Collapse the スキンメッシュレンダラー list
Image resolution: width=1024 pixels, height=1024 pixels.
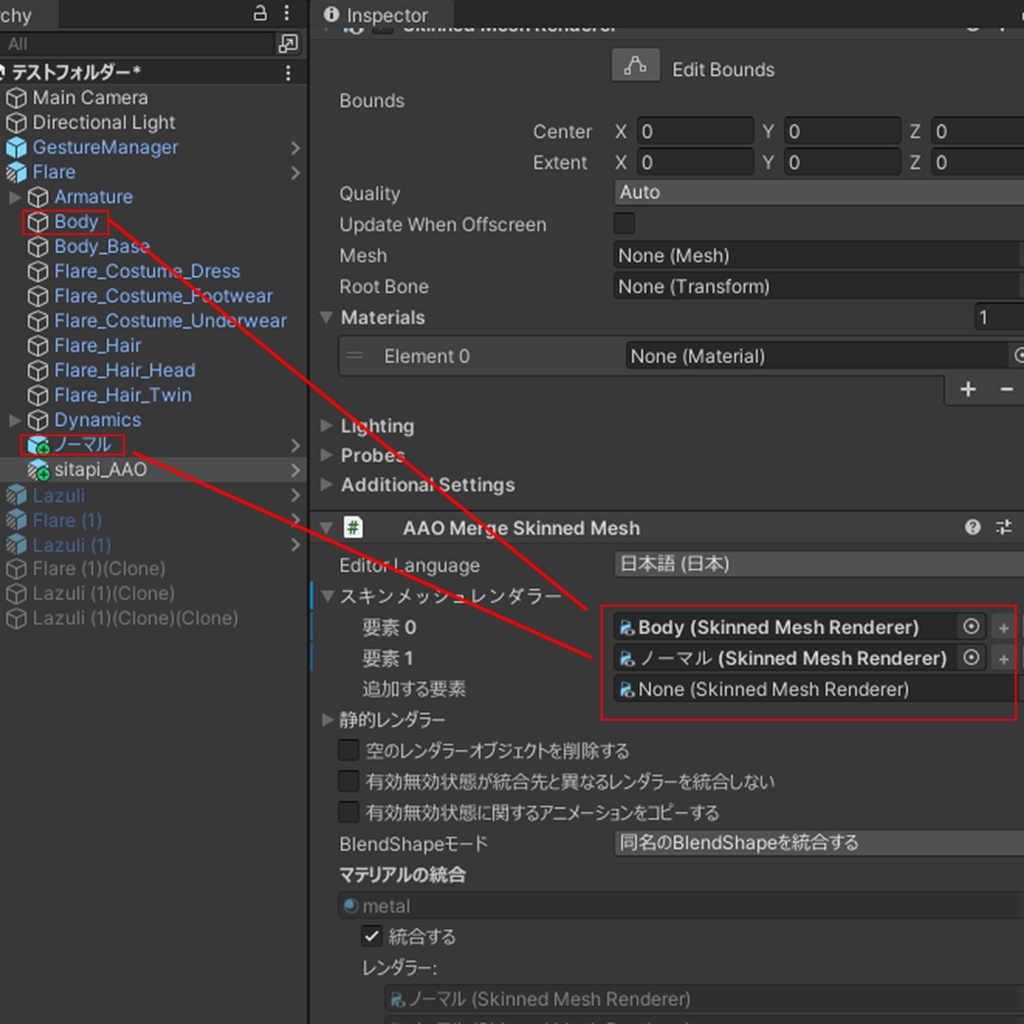(x=327, y=596)
